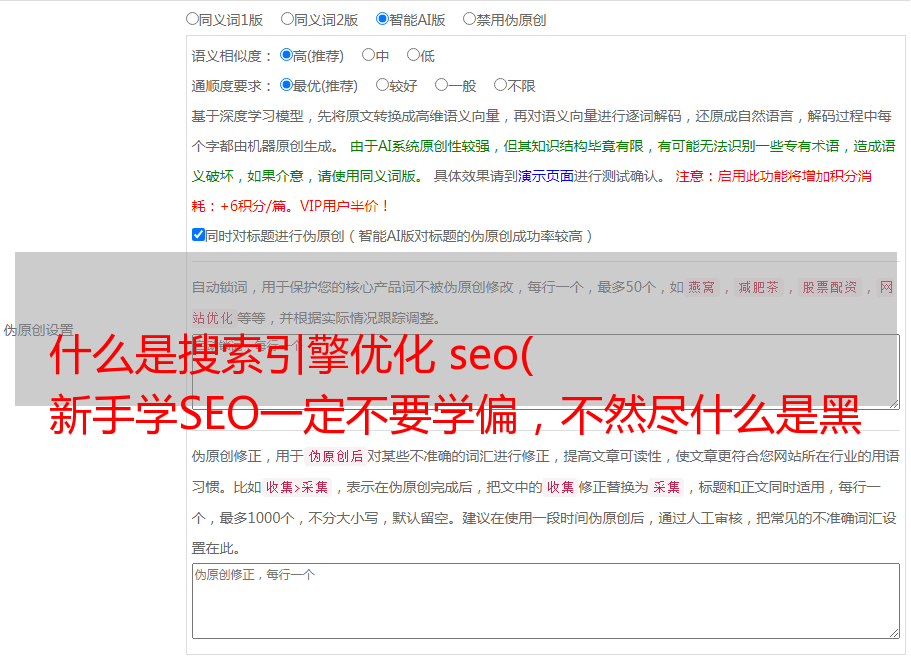Select the 同义词1版 radio option
911x658 pixels.
coord(192,19)
